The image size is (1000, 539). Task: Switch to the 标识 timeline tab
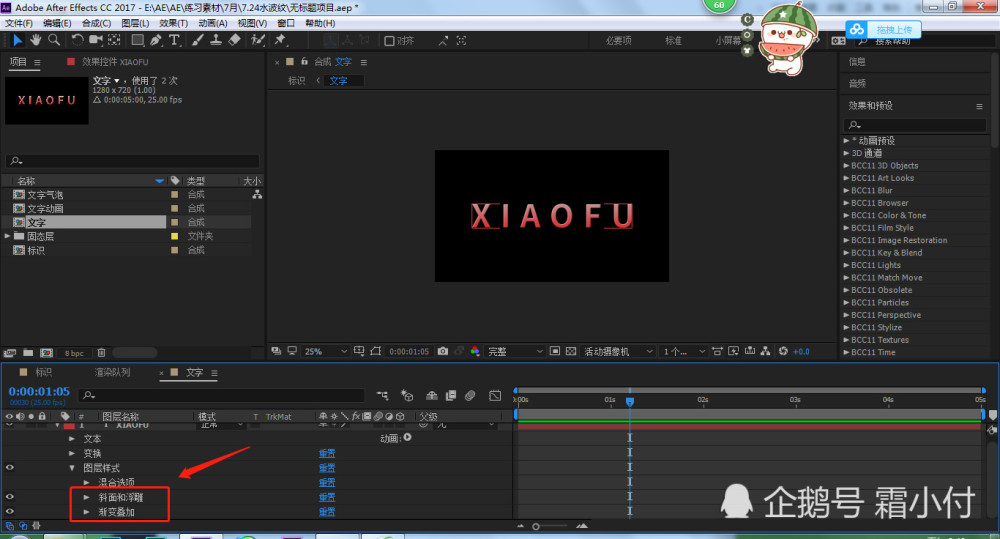[x=43, y=373]
